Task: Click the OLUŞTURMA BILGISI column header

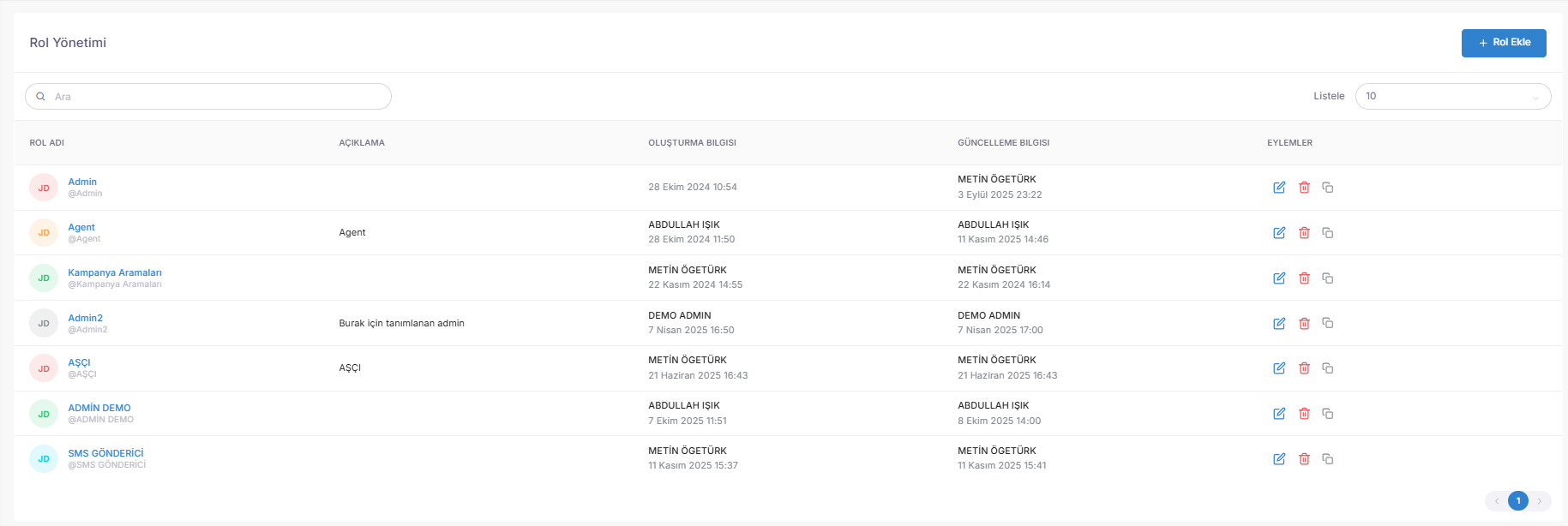Action: (x=692, y=143)
